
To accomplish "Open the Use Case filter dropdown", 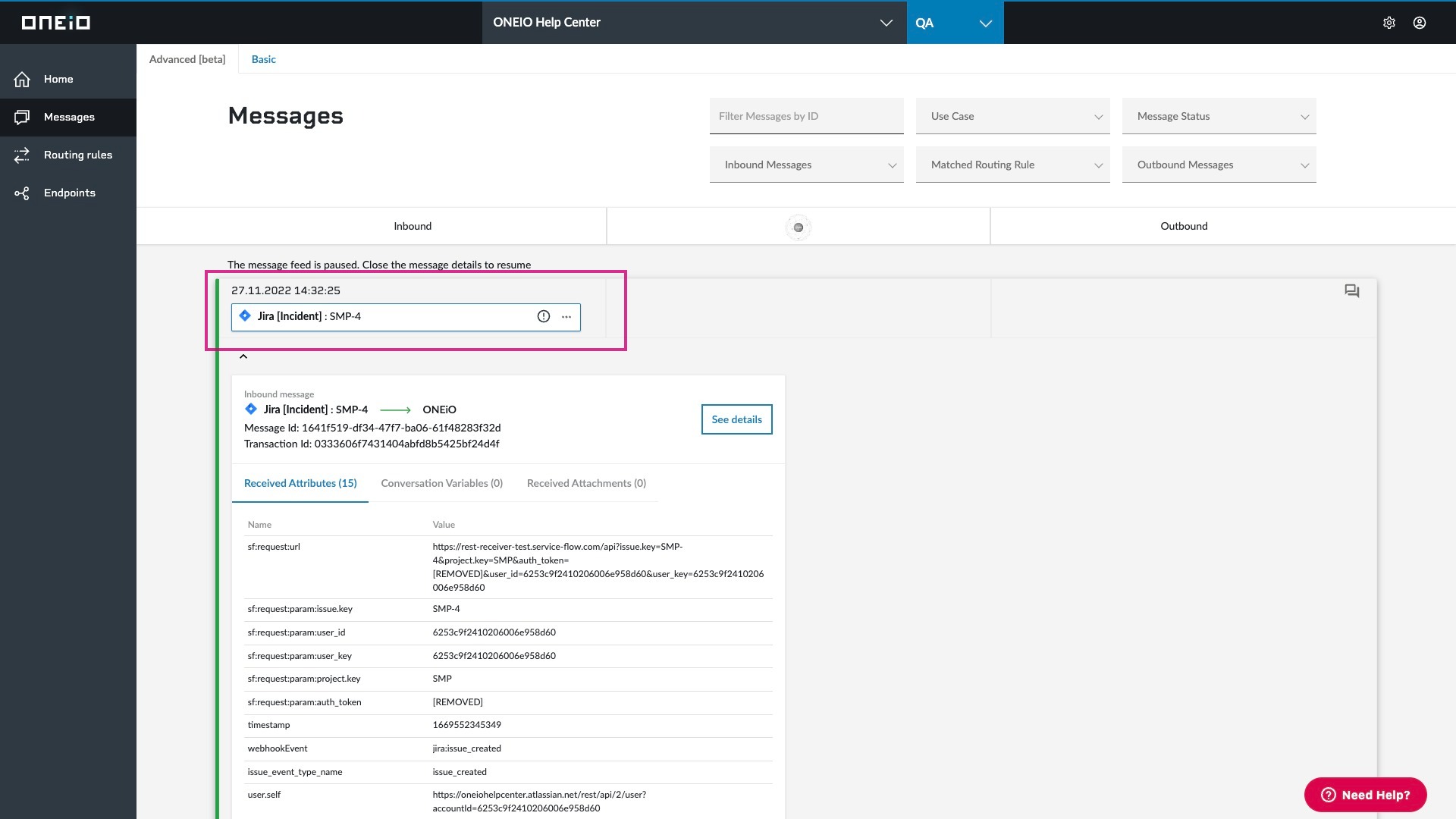I will pyautogui.click(x=1012, y=116).
